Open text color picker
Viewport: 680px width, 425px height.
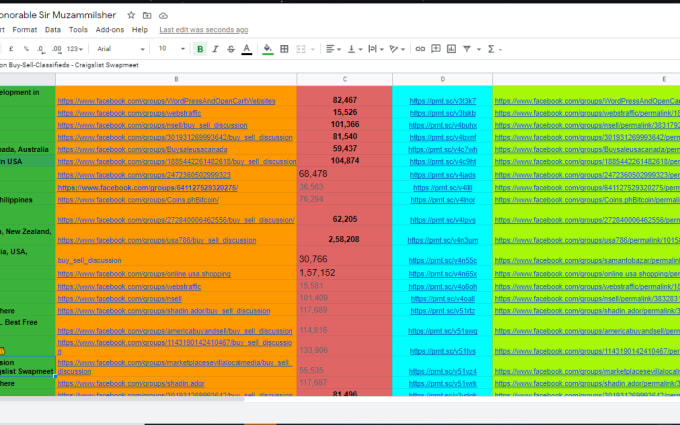(246, 49)
